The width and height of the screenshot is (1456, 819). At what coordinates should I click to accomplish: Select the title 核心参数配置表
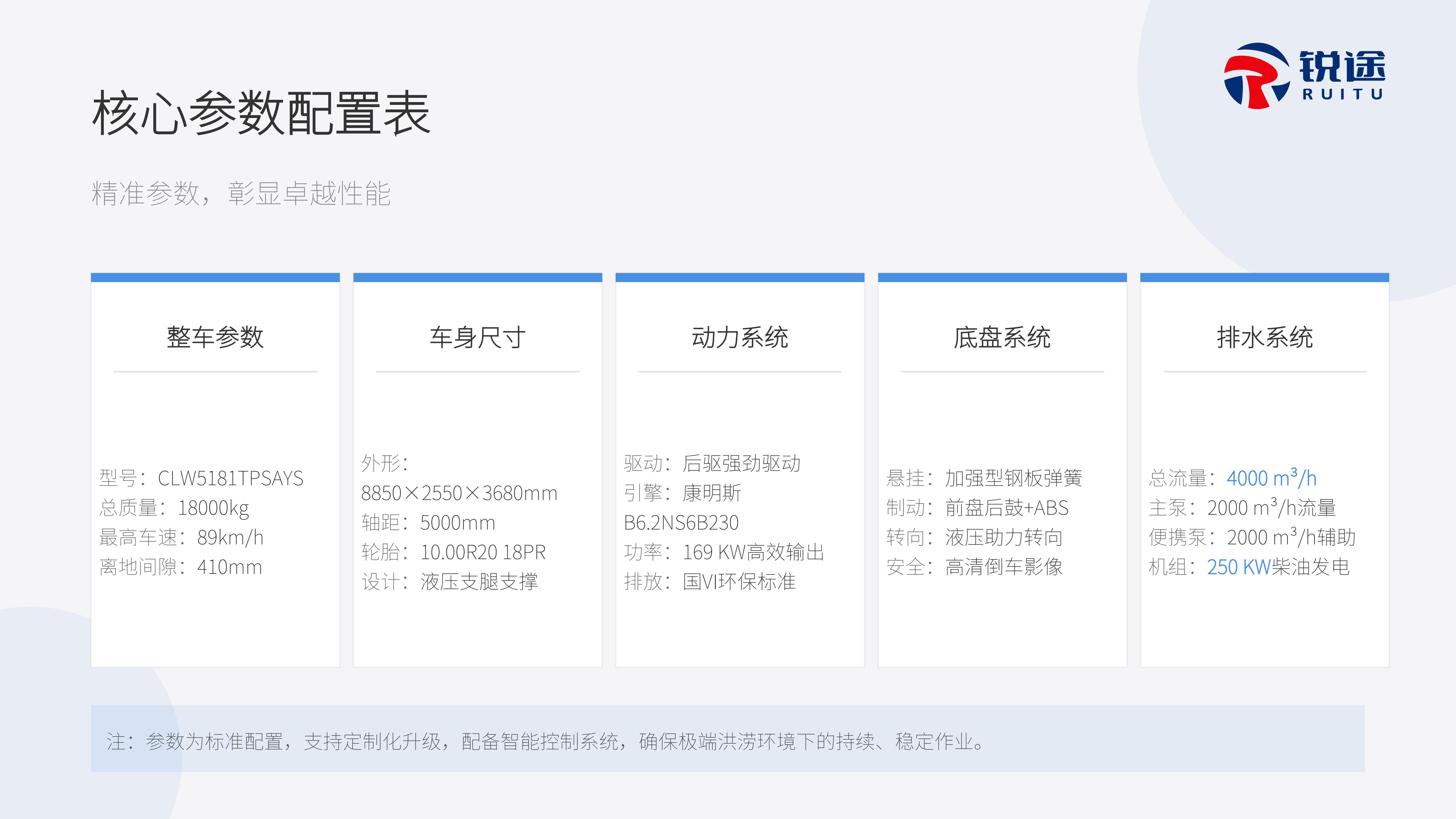tap(261, 113)
